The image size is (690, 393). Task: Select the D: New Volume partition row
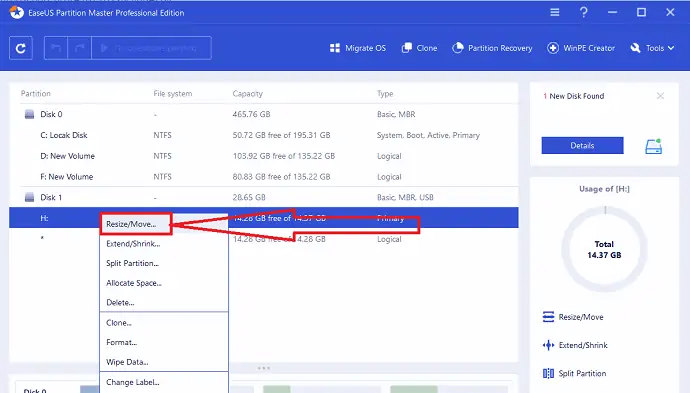(x=264, y=156)
